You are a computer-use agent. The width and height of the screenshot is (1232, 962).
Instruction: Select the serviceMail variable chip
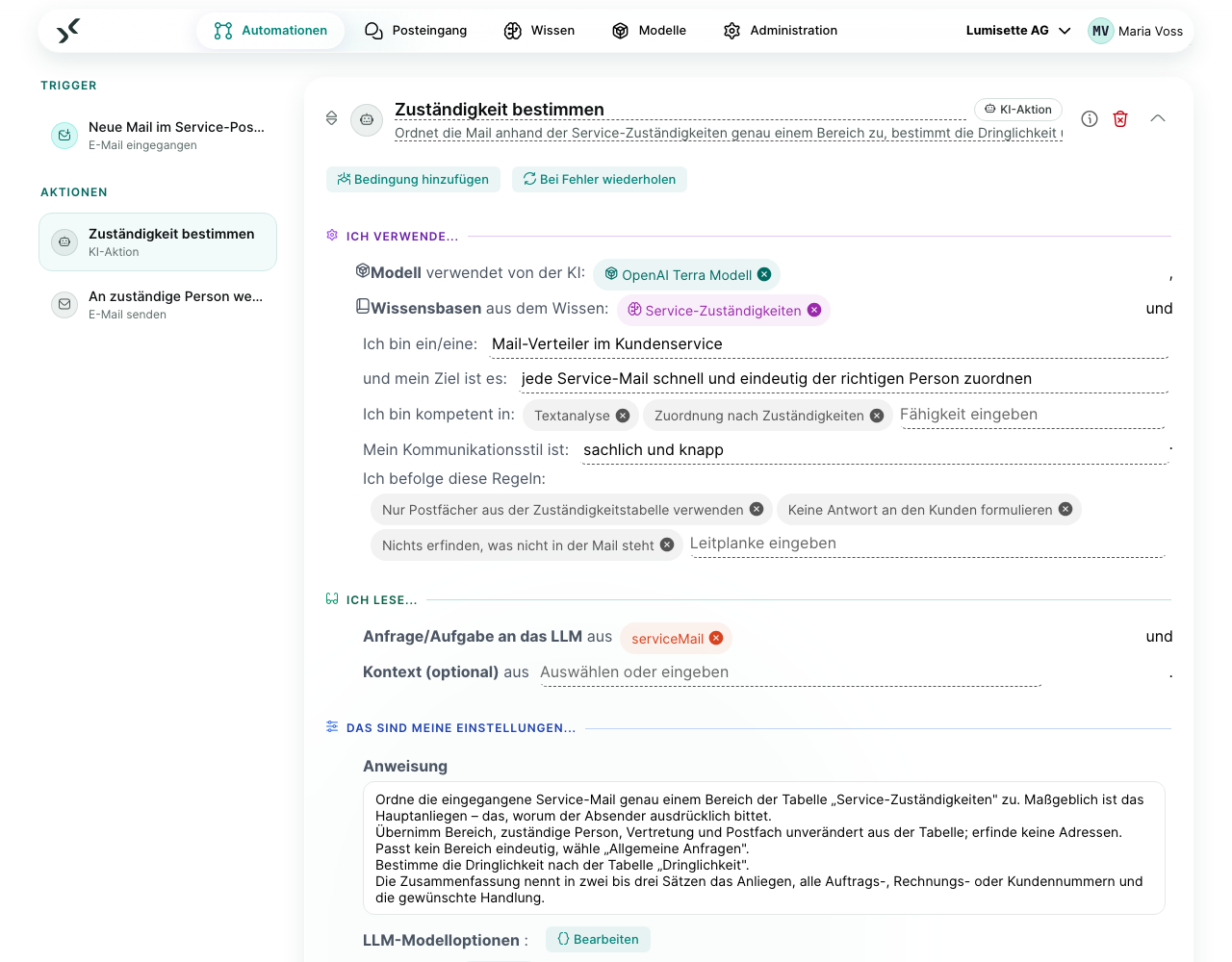(x=676, y=639)
